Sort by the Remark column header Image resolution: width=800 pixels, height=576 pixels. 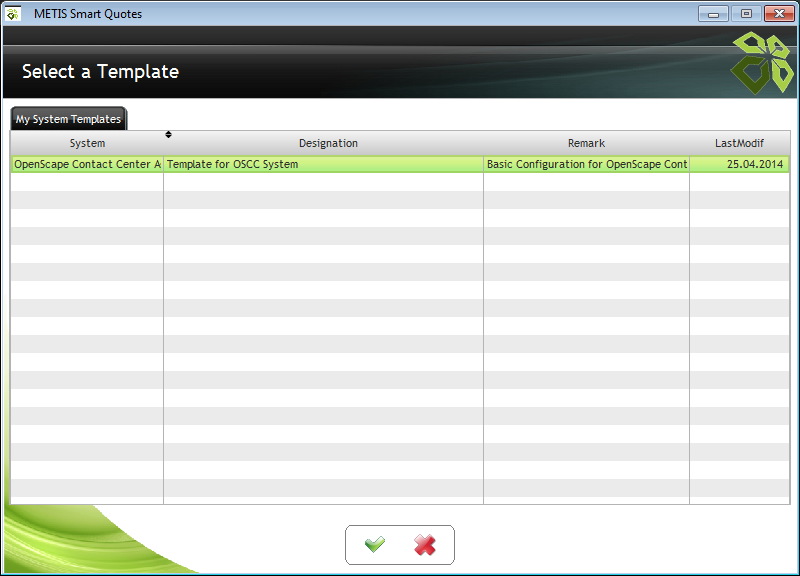click(x=586, y=143)
